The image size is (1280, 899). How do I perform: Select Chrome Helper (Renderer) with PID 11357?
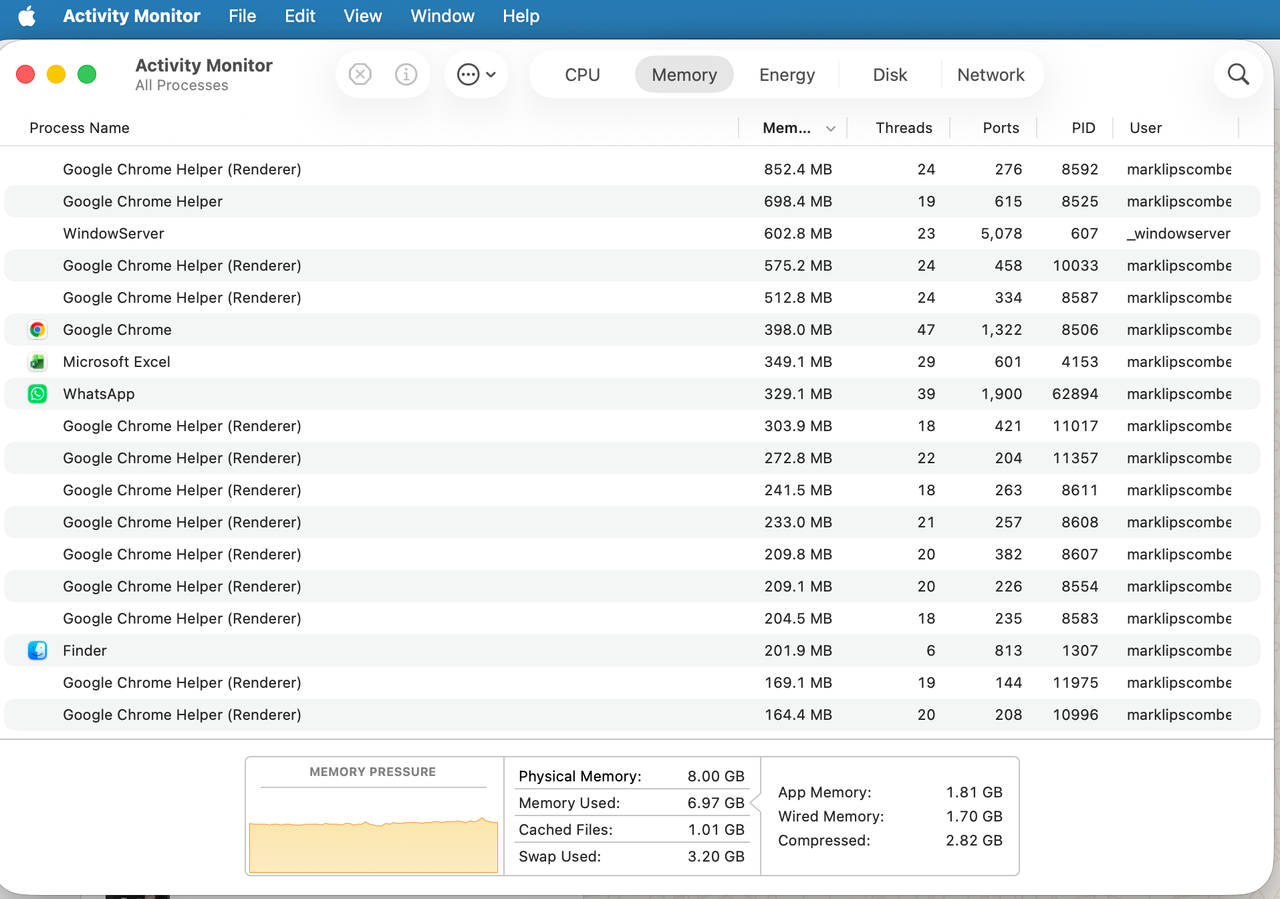click(x=632, y=458)
